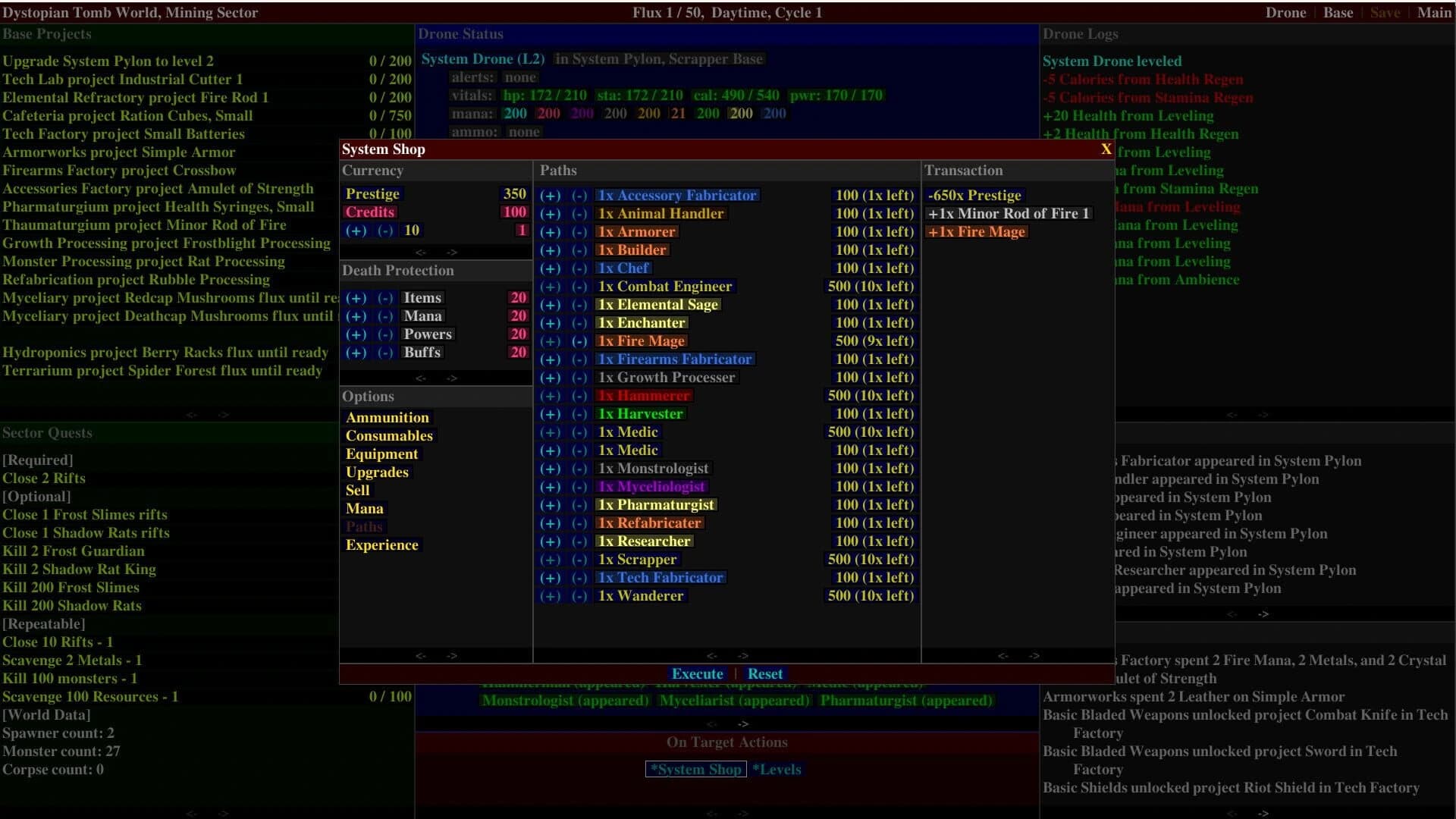Choose Mana in the Options list
1456x819 pixels.
pyautogui.click(x=365, y=509)
